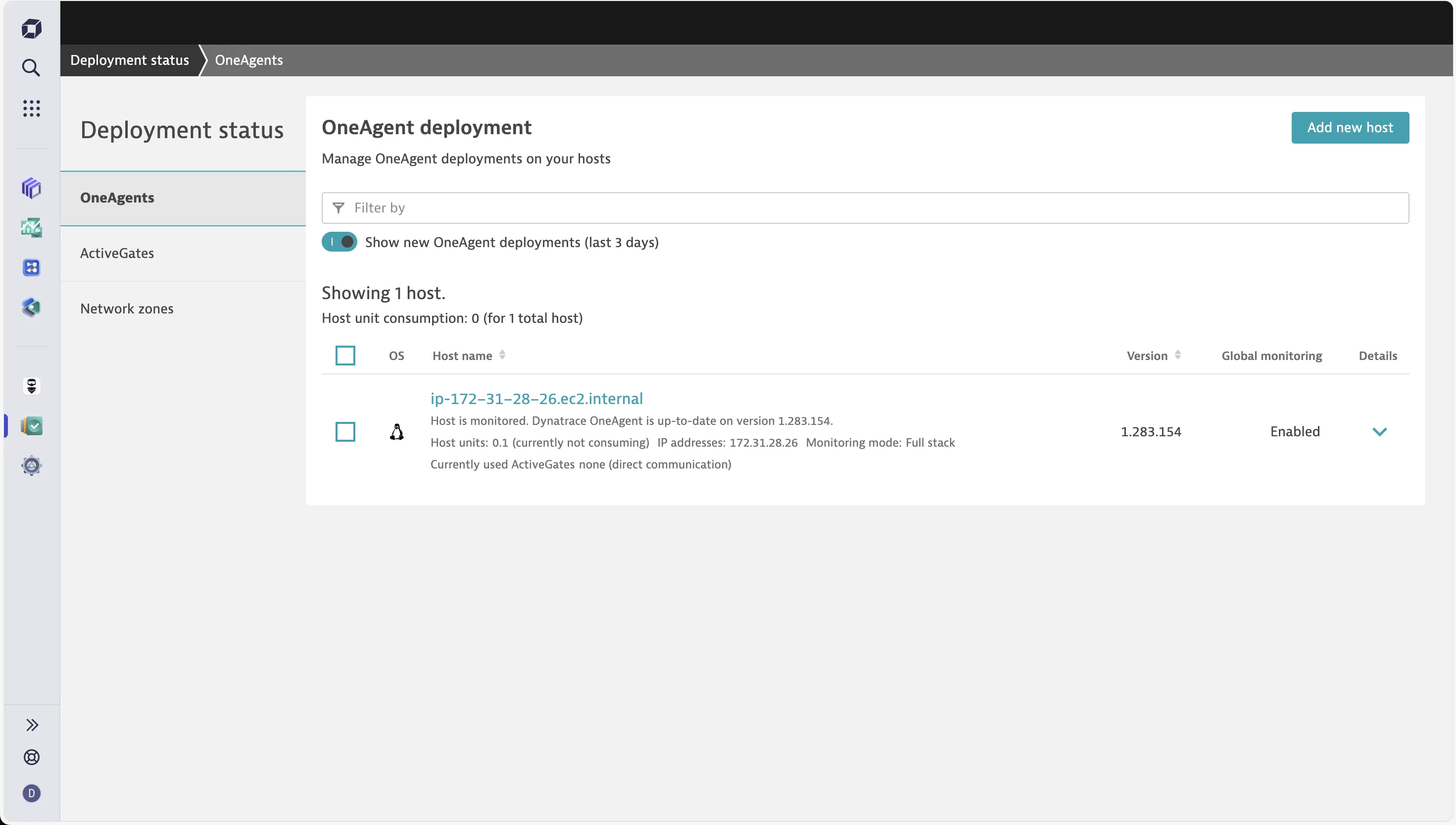The image size is (1456, 825).
Task: Open the Notebooks analytics app icon
Action: (32, 228)
